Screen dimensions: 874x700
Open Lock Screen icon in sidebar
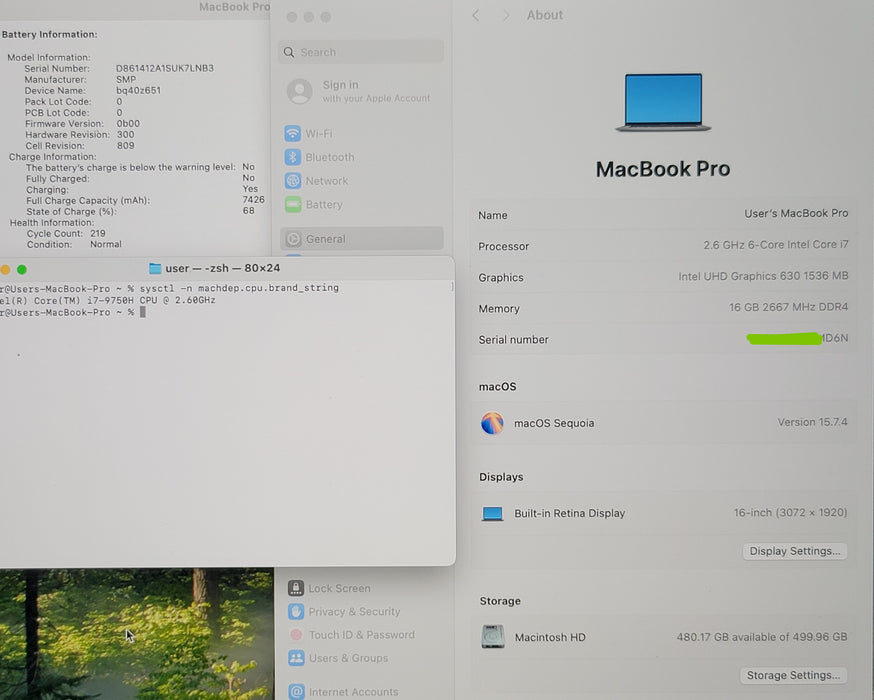[x=296, y=588]
